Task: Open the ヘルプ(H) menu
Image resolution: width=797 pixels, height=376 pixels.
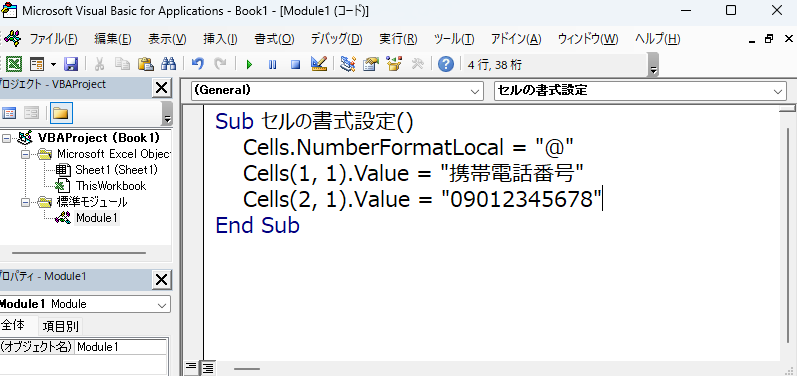Action: click(x=658, y=39)
